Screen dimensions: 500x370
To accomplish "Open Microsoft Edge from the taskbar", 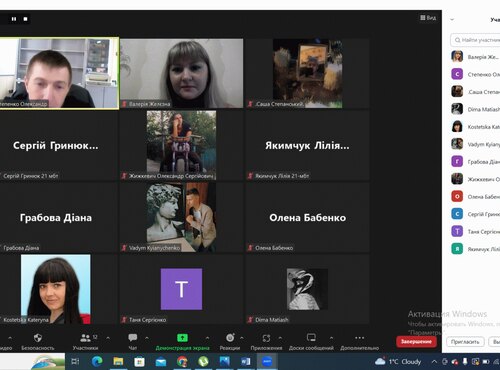I will point(97,361).
